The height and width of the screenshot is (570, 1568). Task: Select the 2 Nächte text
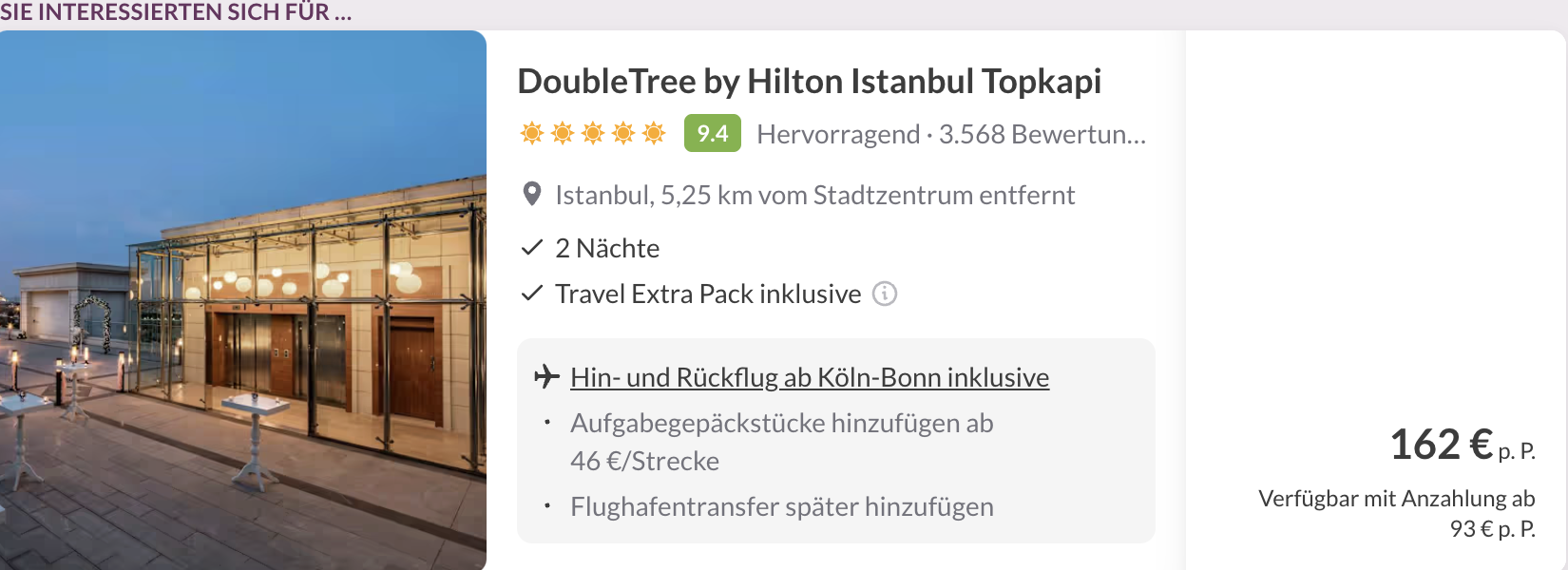(607, 249)
